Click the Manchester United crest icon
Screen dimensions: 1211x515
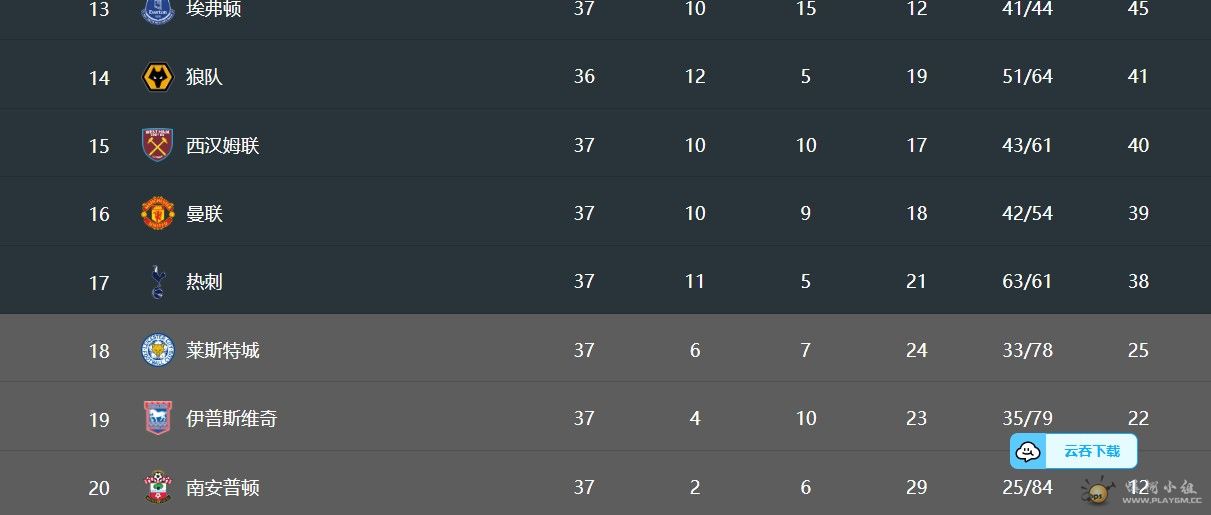(158, 213)
